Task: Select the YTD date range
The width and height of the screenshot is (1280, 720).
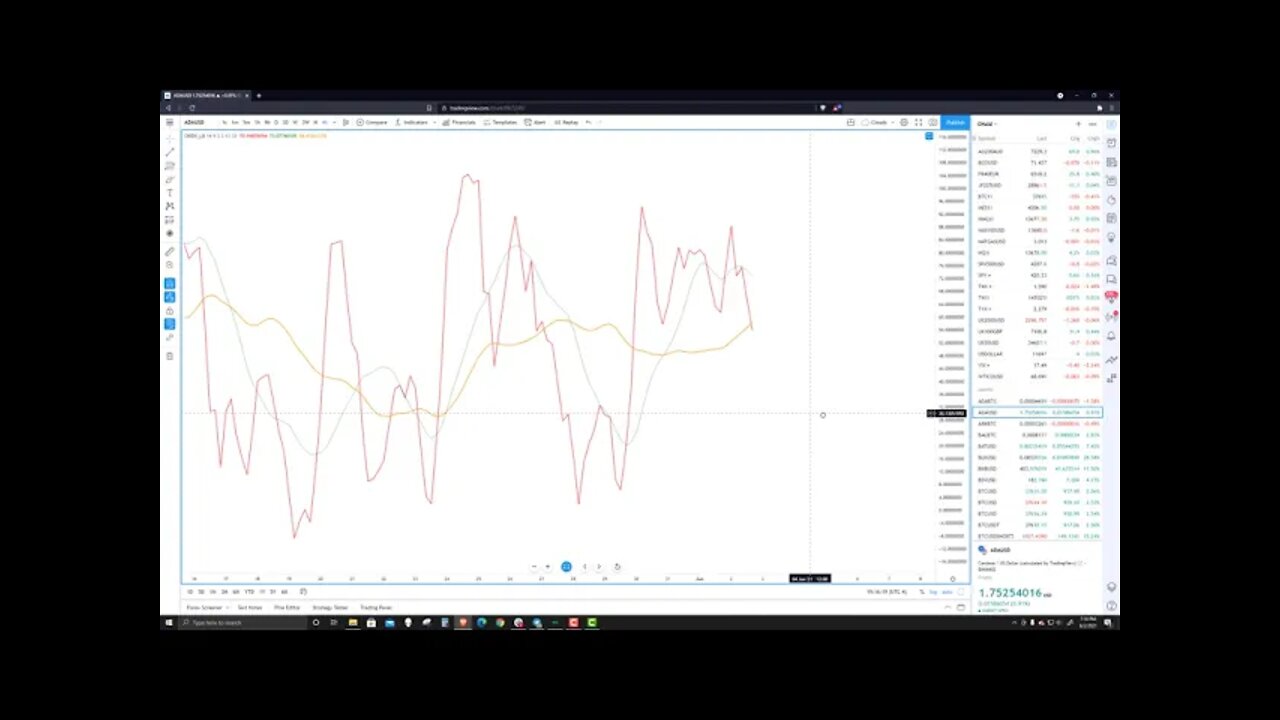Action: [249, 591]
